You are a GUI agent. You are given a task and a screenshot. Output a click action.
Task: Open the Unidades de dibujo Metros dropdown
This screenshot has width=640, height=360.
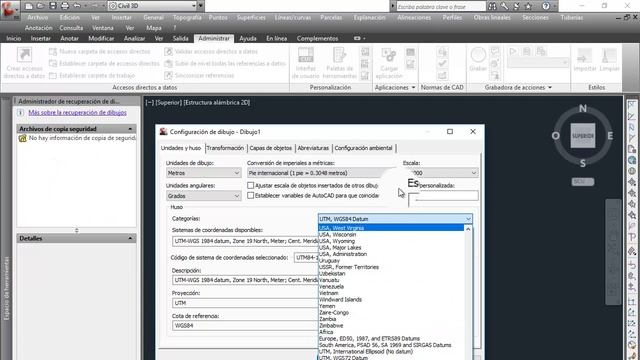click(203, 173)
